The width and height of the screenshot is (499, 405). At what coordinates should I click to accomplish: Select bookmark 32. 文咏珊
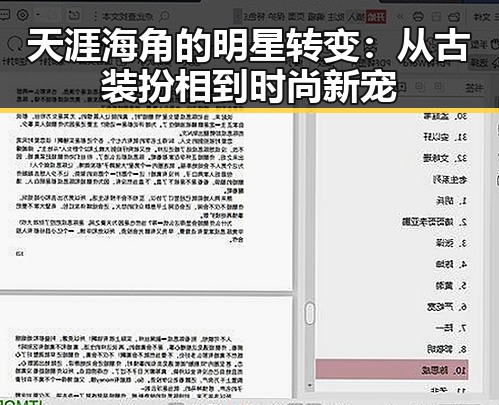click(445, 158)
